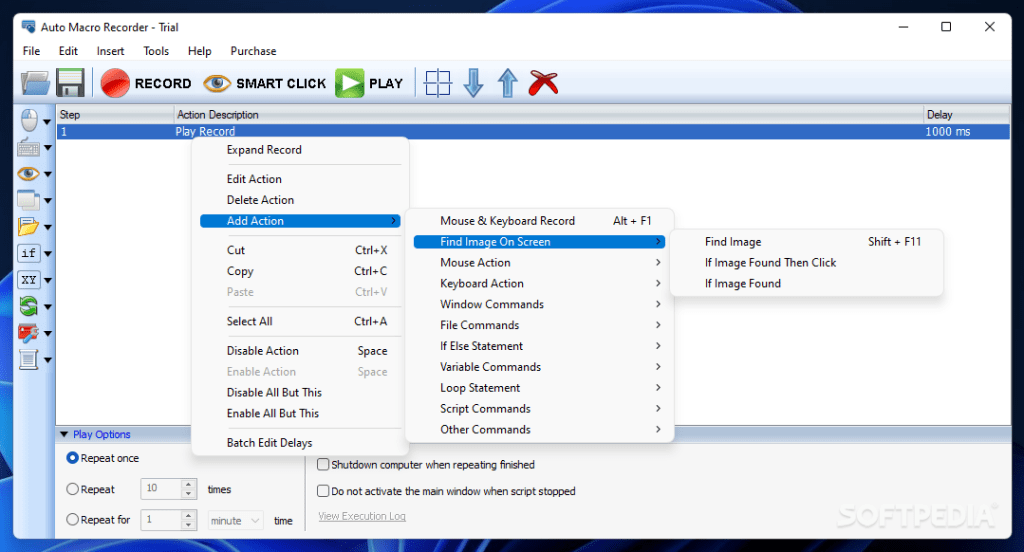Viewport: 1024px width, 552px height.
Task: Open the Tools menu
Action: coord(156,51)
